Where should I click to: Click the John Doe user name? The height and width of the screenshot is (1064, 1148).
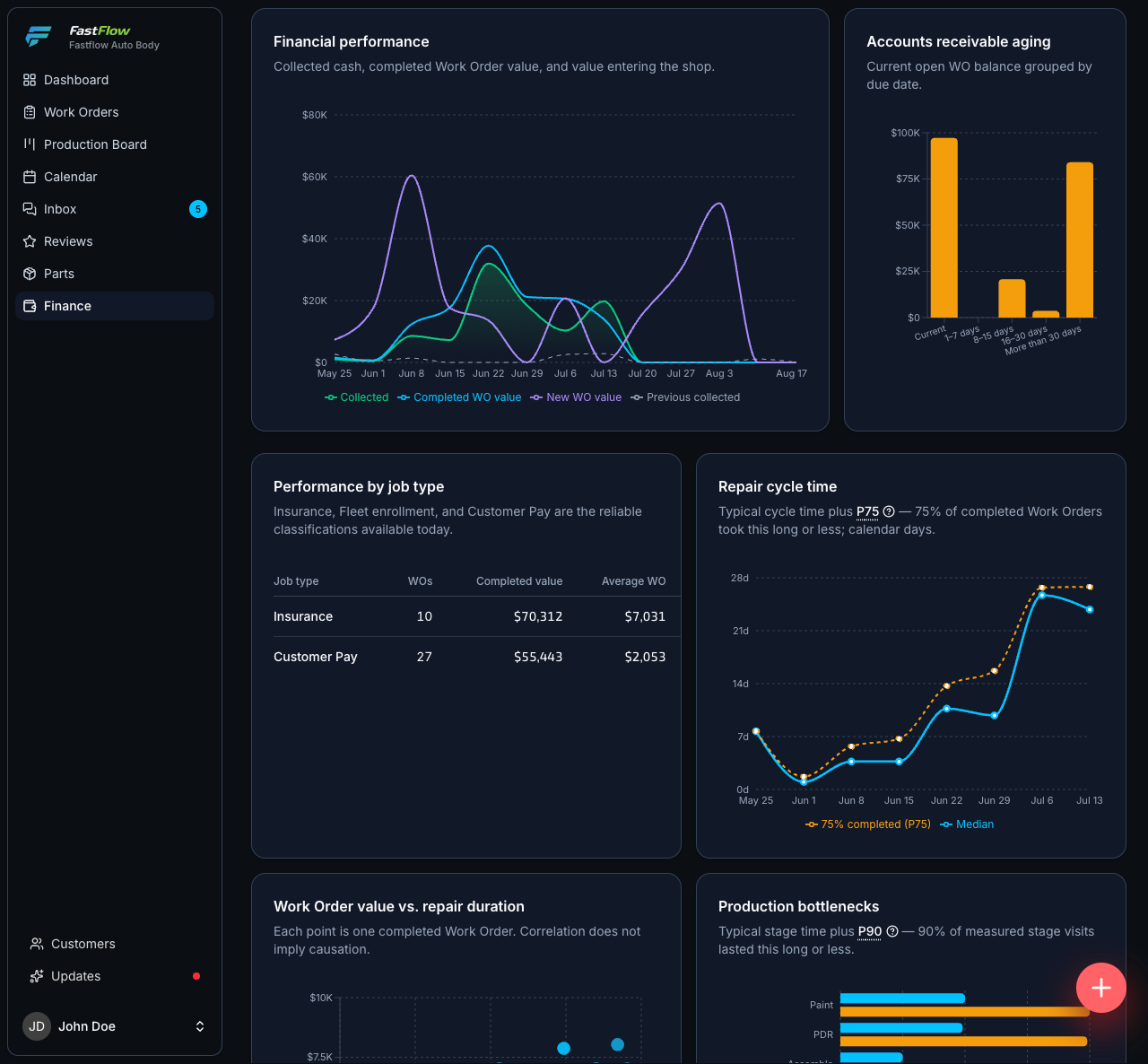[87, 1026]
